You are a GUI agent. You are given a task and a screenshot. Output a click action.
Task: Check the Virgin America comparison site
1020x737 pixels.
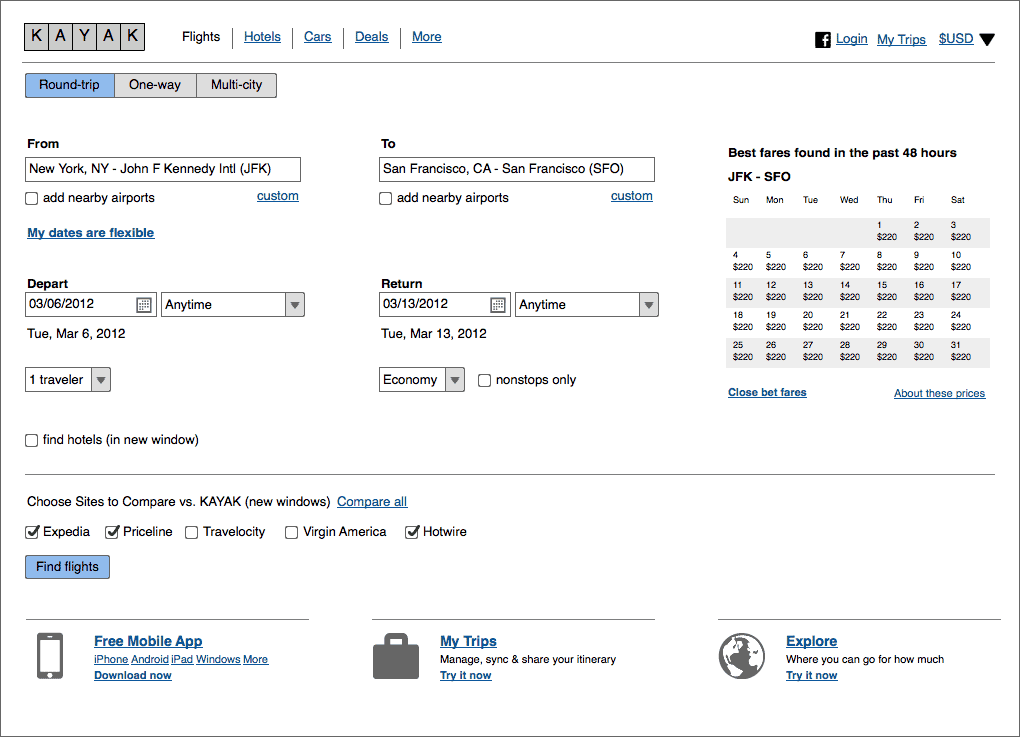click(x=291, y=533)
